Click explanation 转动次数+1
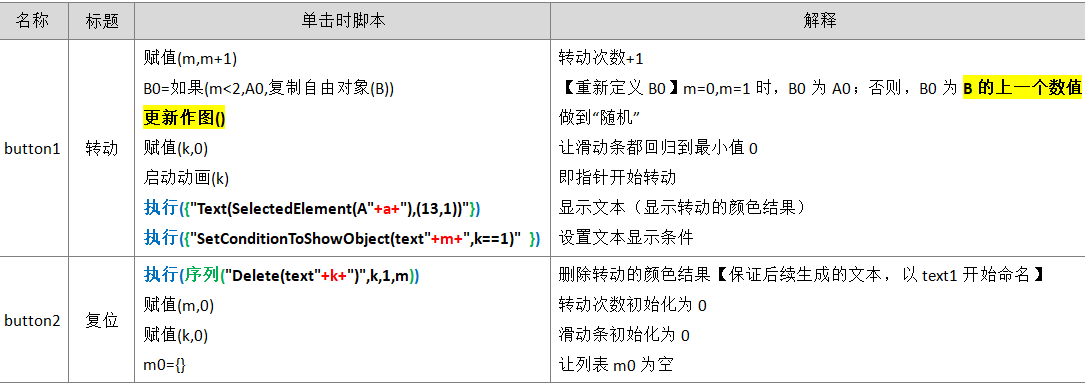 (x=601, y=59)
